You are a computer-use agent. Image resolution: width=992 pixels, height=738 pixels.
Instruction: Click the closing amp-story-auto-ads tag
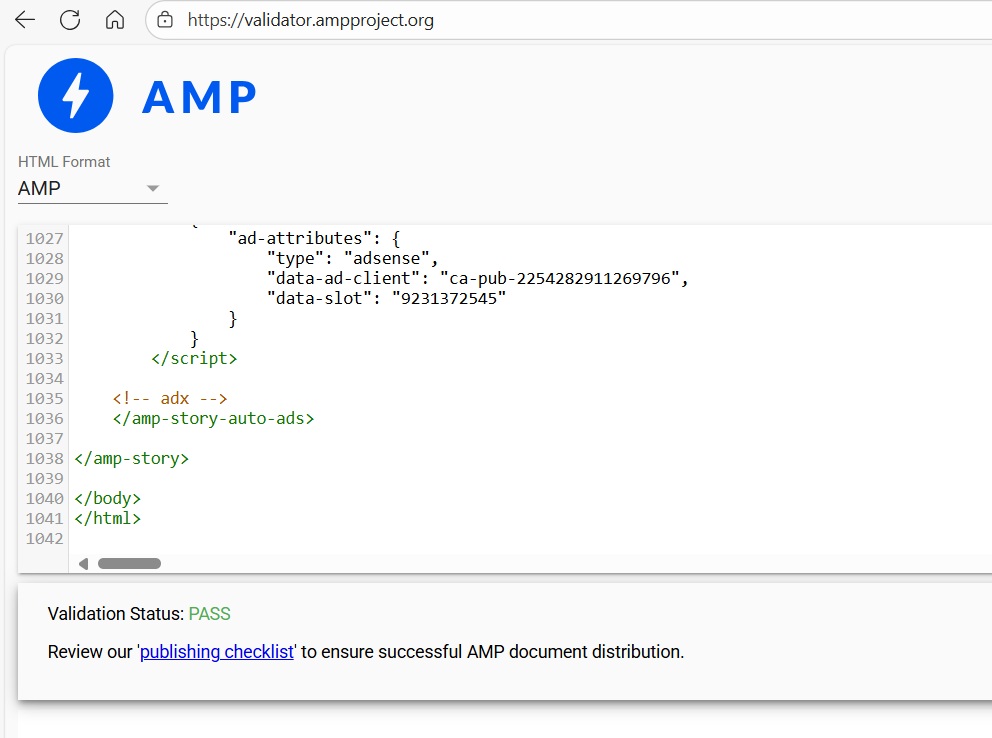click(213, 419)
